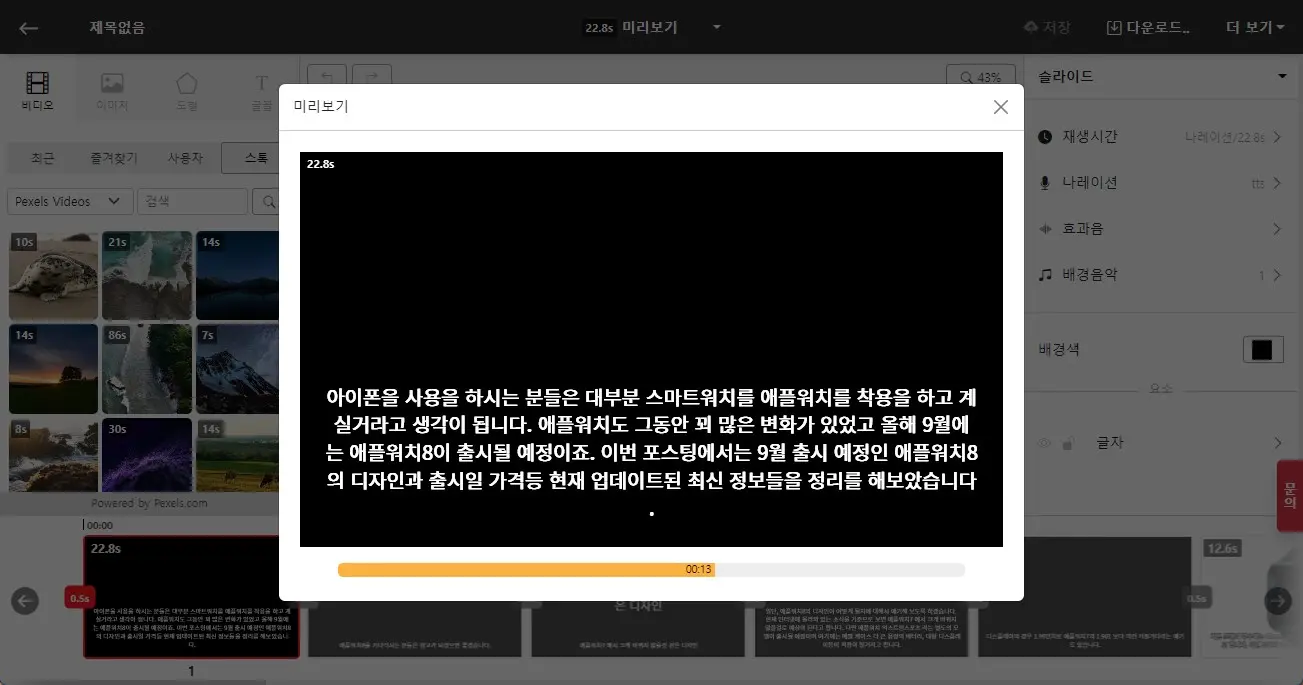Click the 나레이션 microphone icon
This screenshot has width=1303, height=685.
(1045, 182)
